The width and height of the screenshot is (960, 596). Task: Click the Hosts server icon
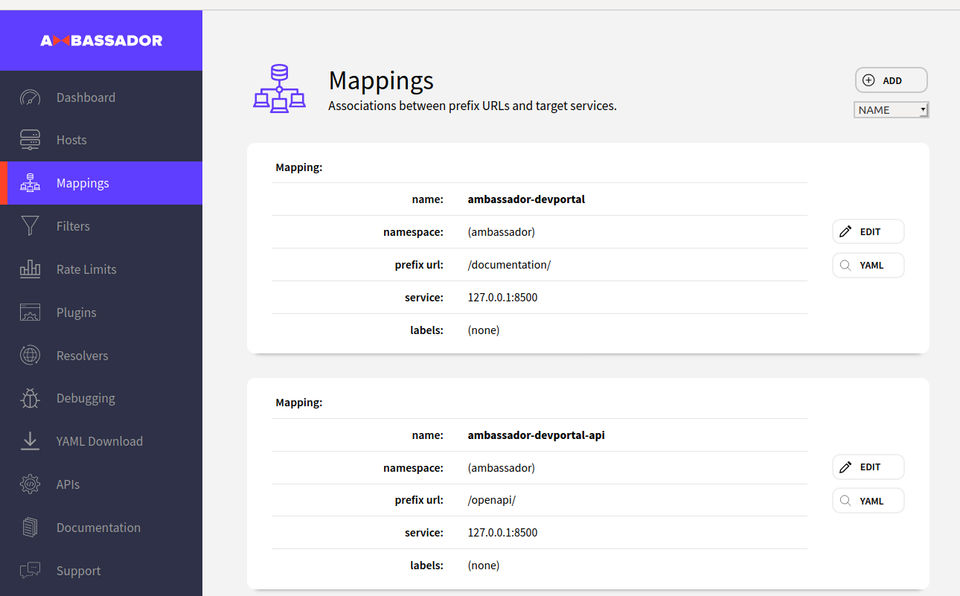(30, 140)
